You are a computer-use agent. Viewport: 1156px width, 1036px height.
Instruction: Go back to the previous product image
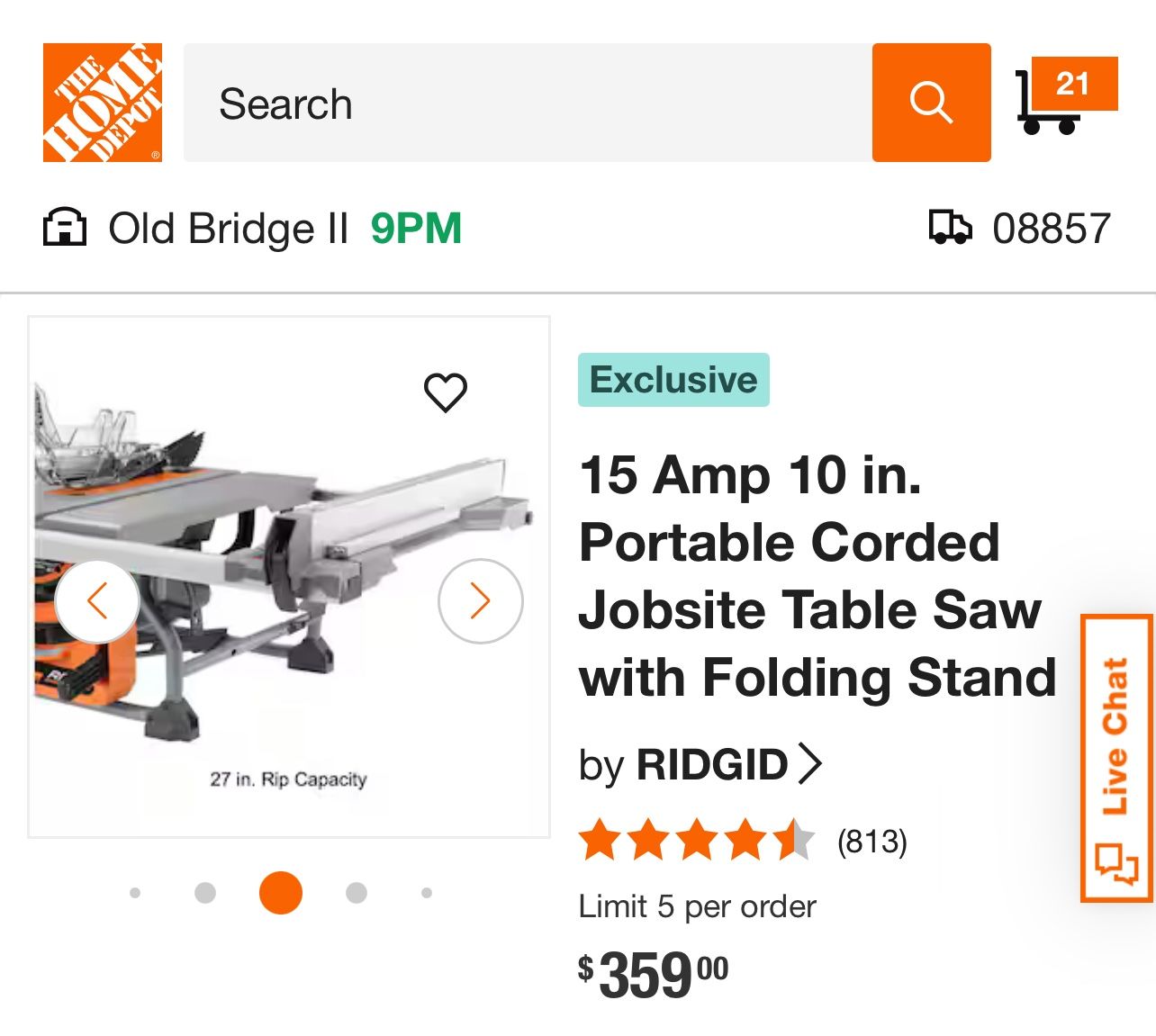tap(97, 599)
